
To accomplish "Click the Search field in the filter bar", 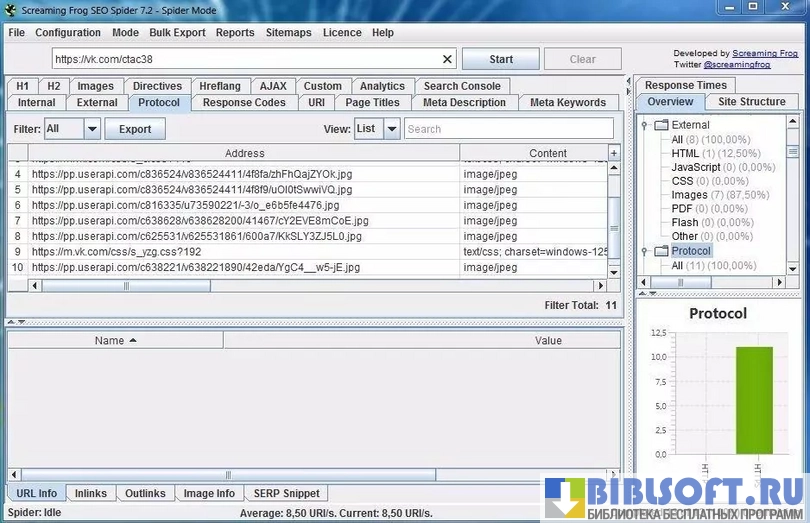I will [508, 129].
